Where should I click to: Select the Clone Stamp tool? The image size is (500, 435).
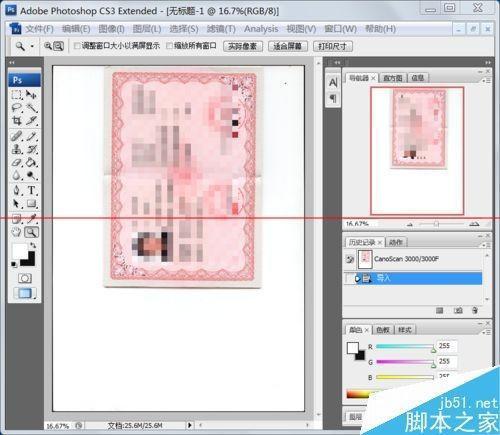point(16,149)
